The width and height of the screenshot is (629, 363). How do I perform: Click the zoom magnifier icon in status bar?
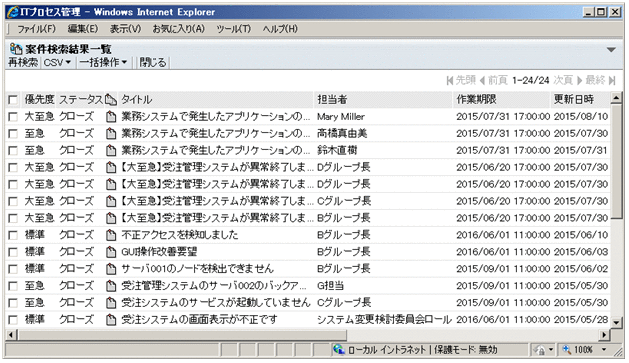click(x=567, y=349)
